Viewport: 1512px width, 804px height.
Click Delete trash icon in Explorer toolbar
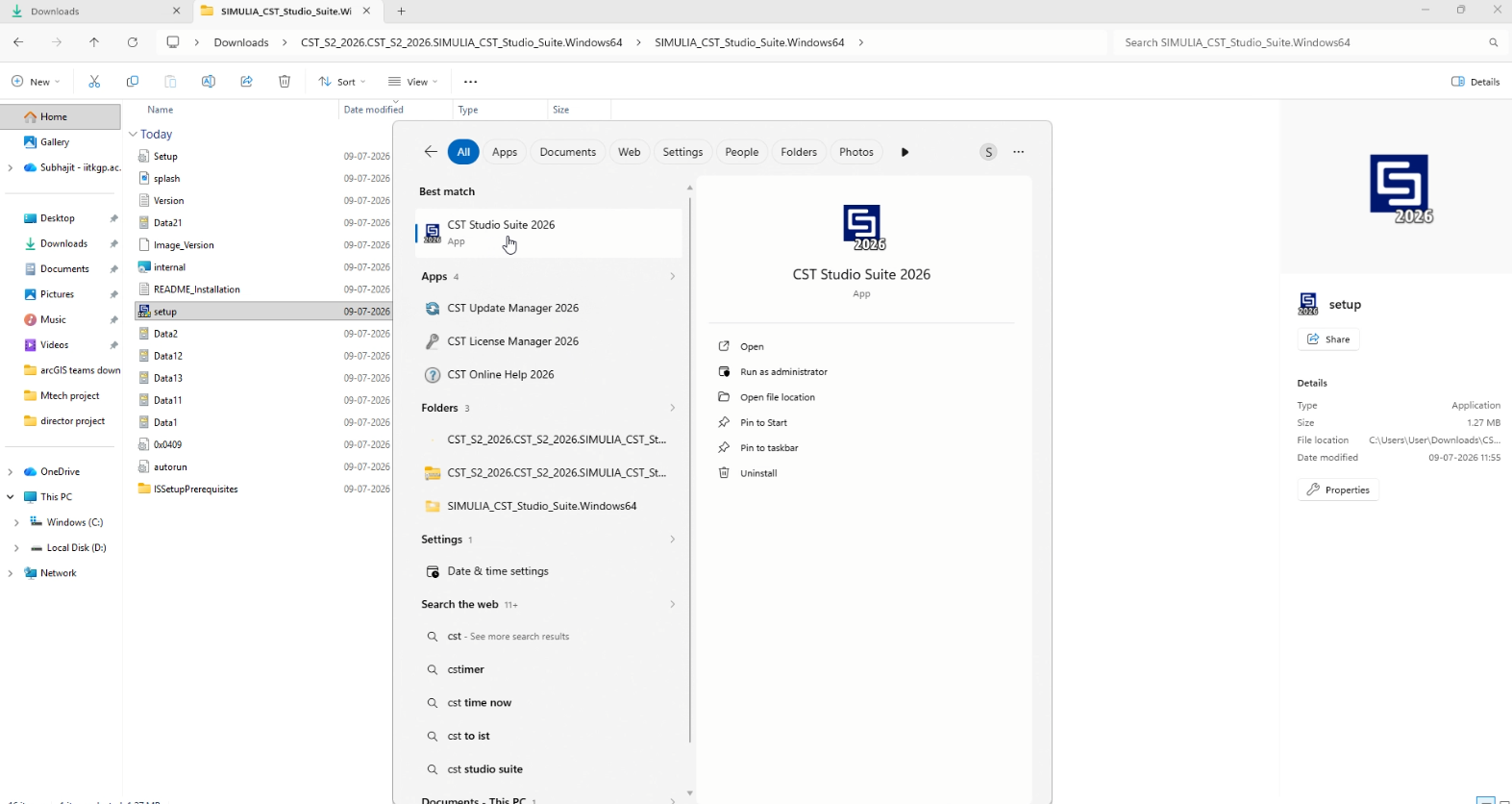tap(285, 82)
